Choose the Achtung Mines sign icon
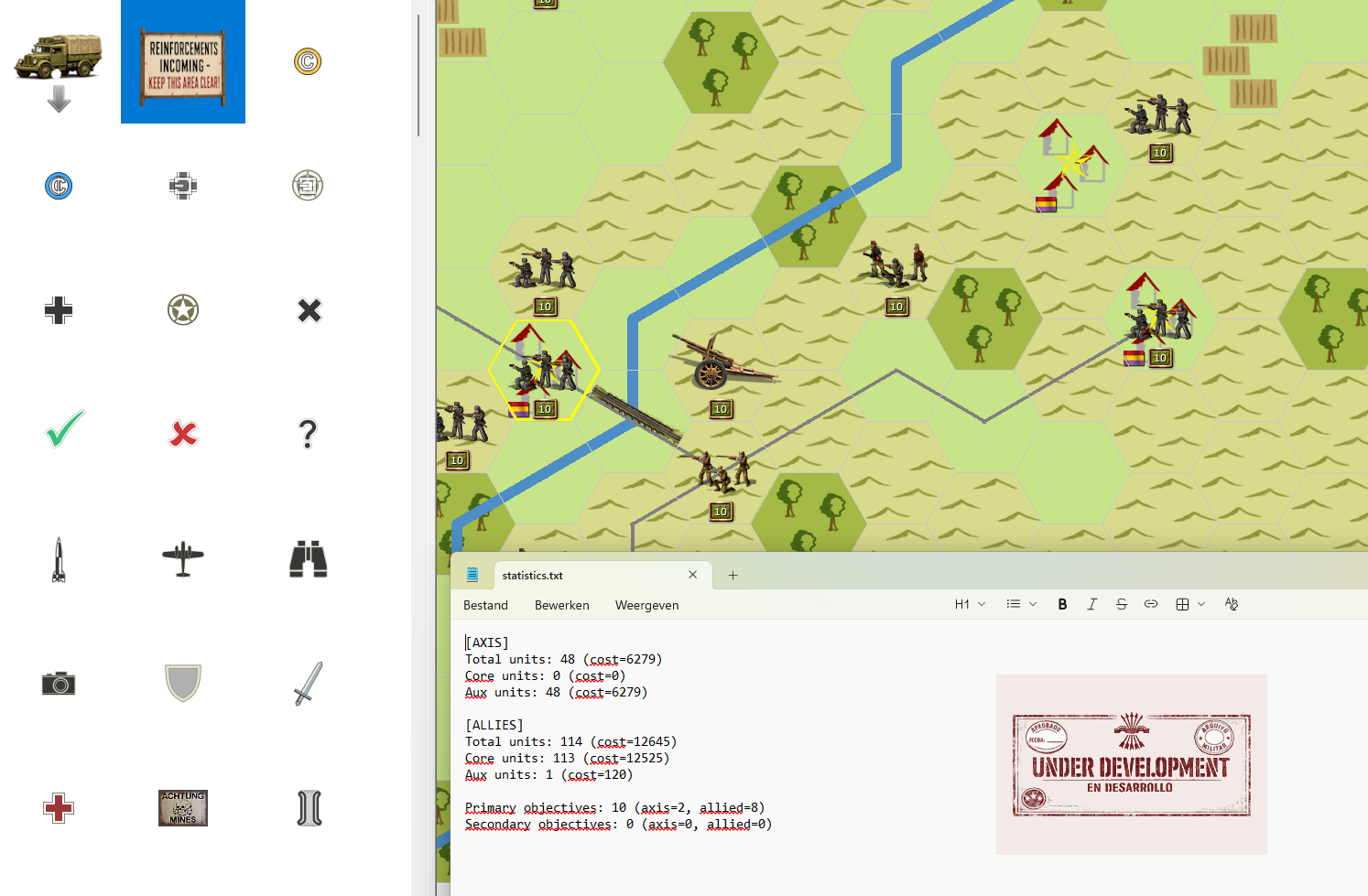 pyautogui.click(x=183, y=808)
